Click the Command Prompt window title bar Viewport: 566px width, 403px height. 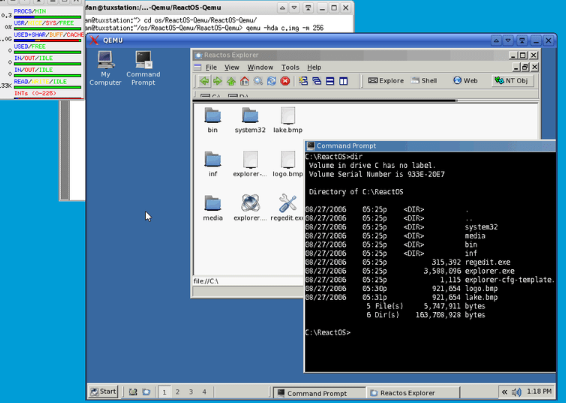[x=430, y=146]
